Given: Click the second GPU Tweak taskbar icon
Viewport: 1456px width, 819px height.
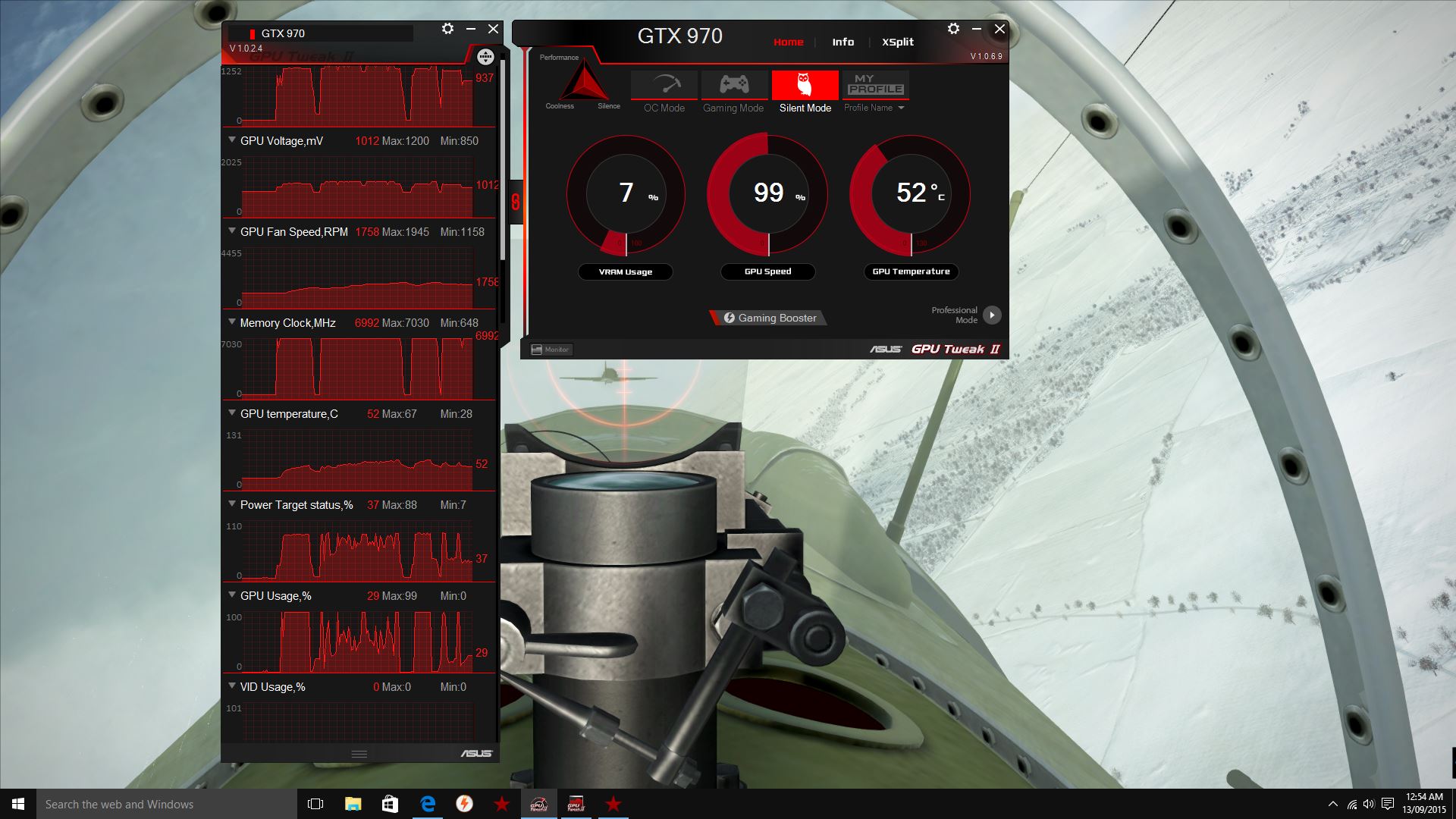Looking at the screenshot, I should pyautogui.click(x=576, y=804).
